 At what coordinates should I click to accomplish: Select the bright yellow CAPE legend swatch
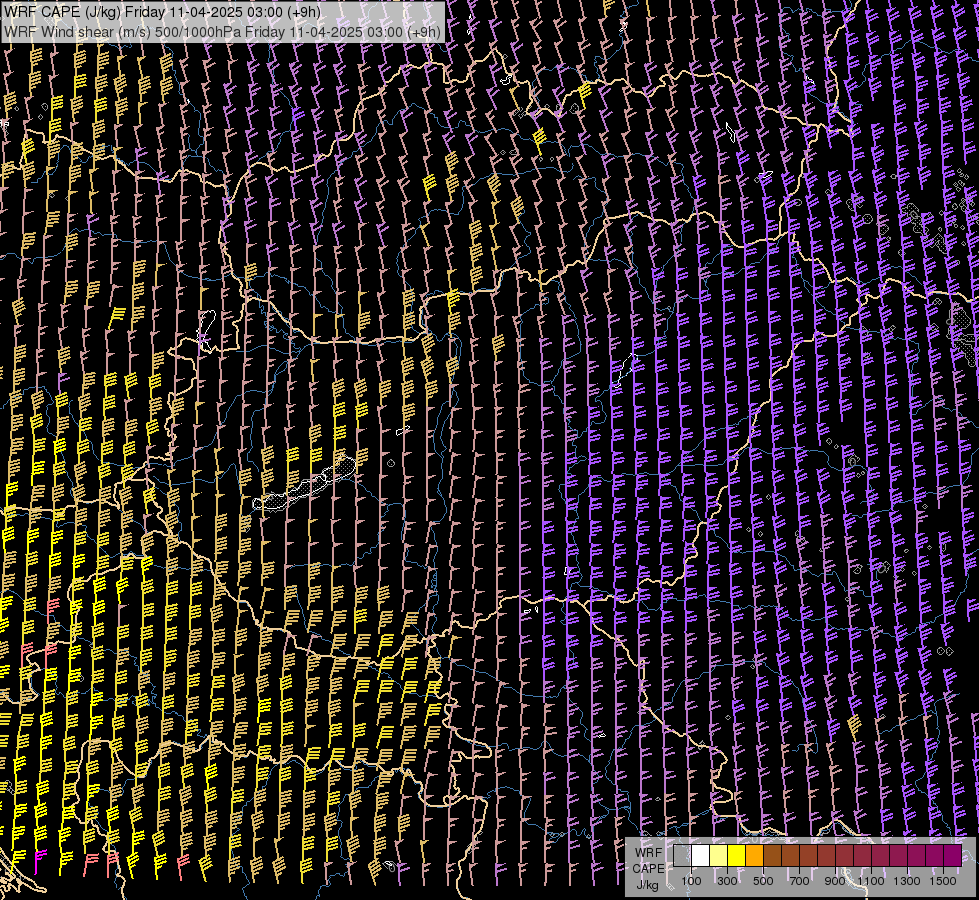coord(737,855)
